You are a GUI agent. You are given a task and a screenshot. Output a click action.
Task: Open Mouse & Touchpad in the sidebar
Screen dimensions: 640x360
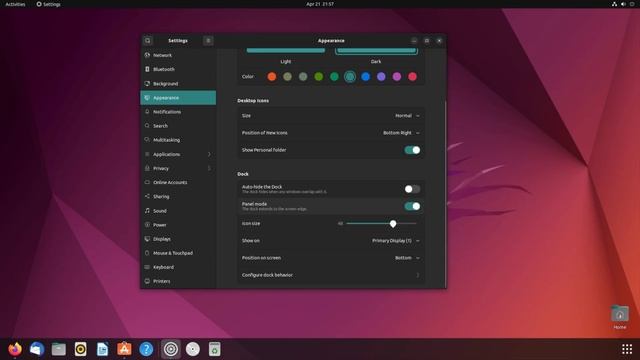[178, 253]
